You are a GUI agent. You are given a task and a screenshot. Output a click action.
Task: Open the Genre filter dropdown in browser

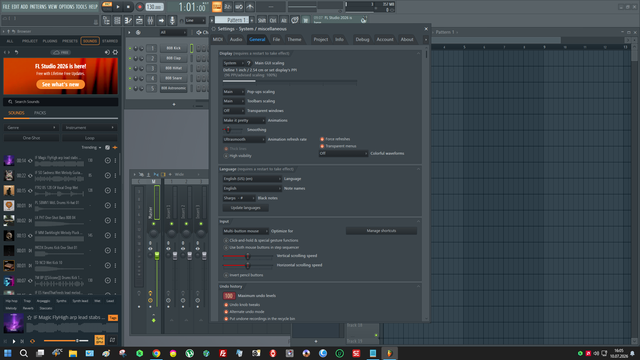tap(31, 128)
